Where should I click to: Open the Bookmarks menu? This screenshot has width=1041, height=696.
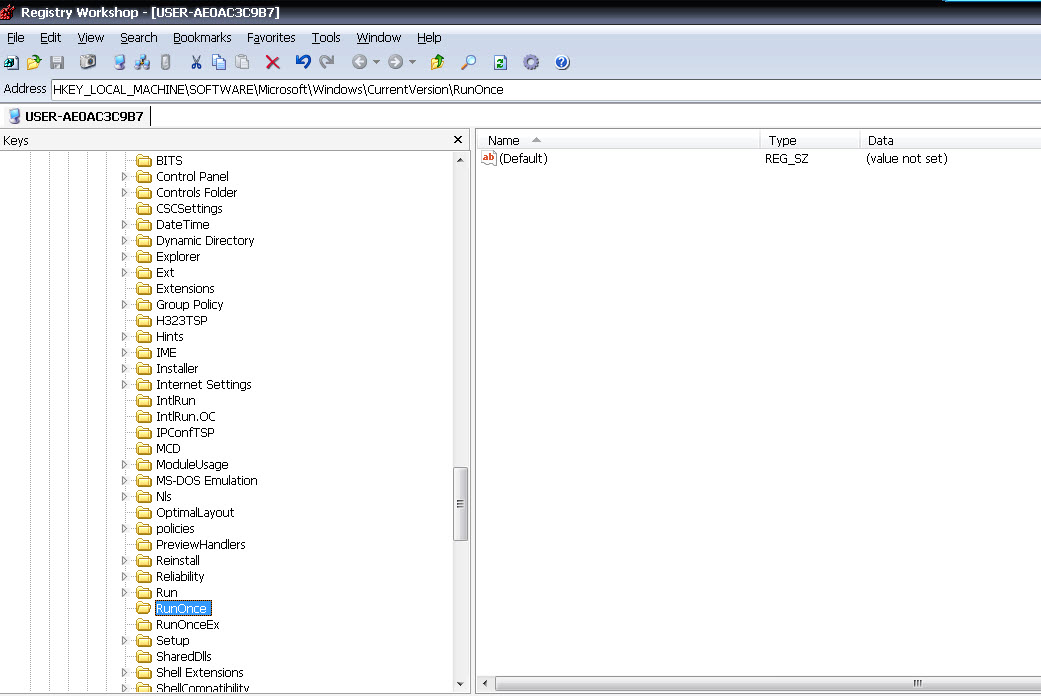click(x=202, y=37)
